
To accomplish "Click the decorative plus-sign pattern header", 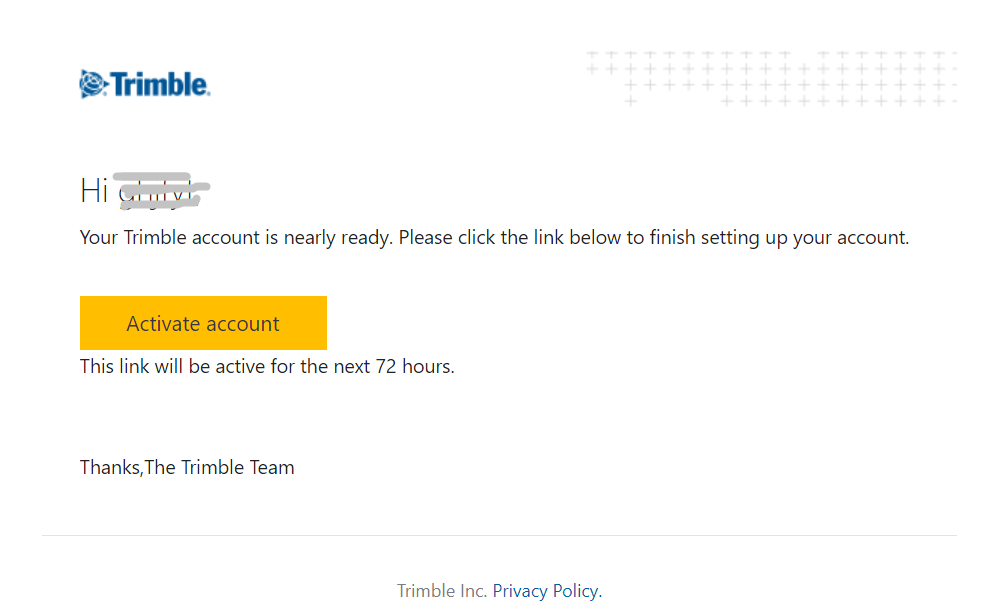I will click(x=771, y=78).
